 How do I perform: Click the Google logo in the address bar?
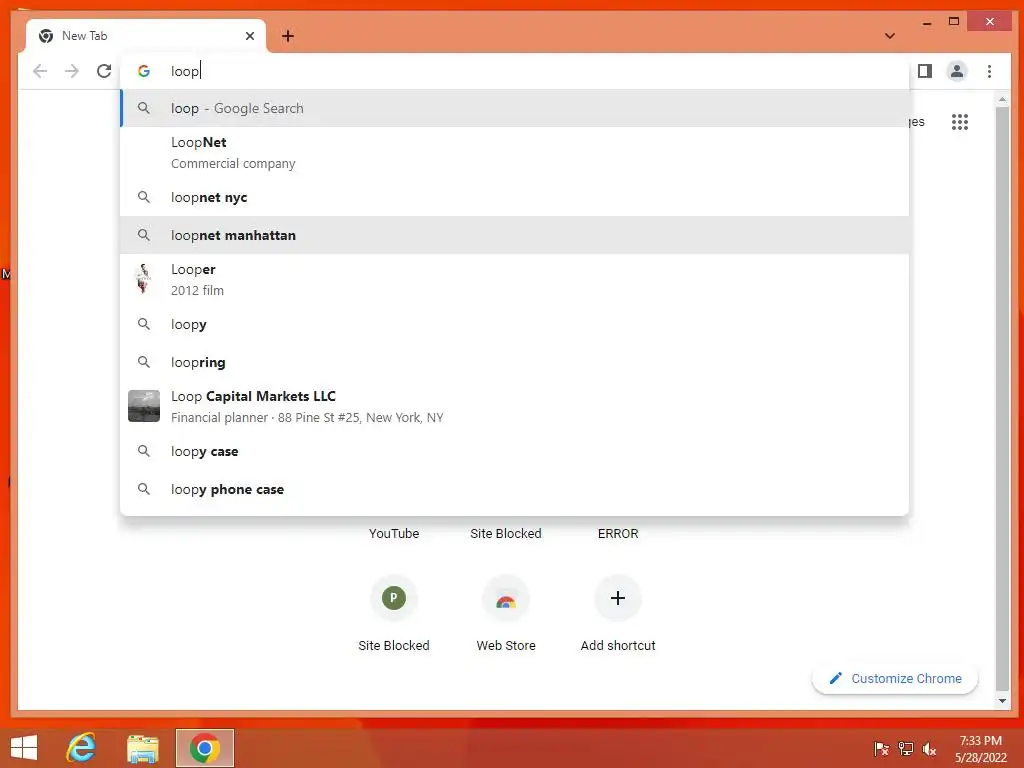(x=144, y=71)
